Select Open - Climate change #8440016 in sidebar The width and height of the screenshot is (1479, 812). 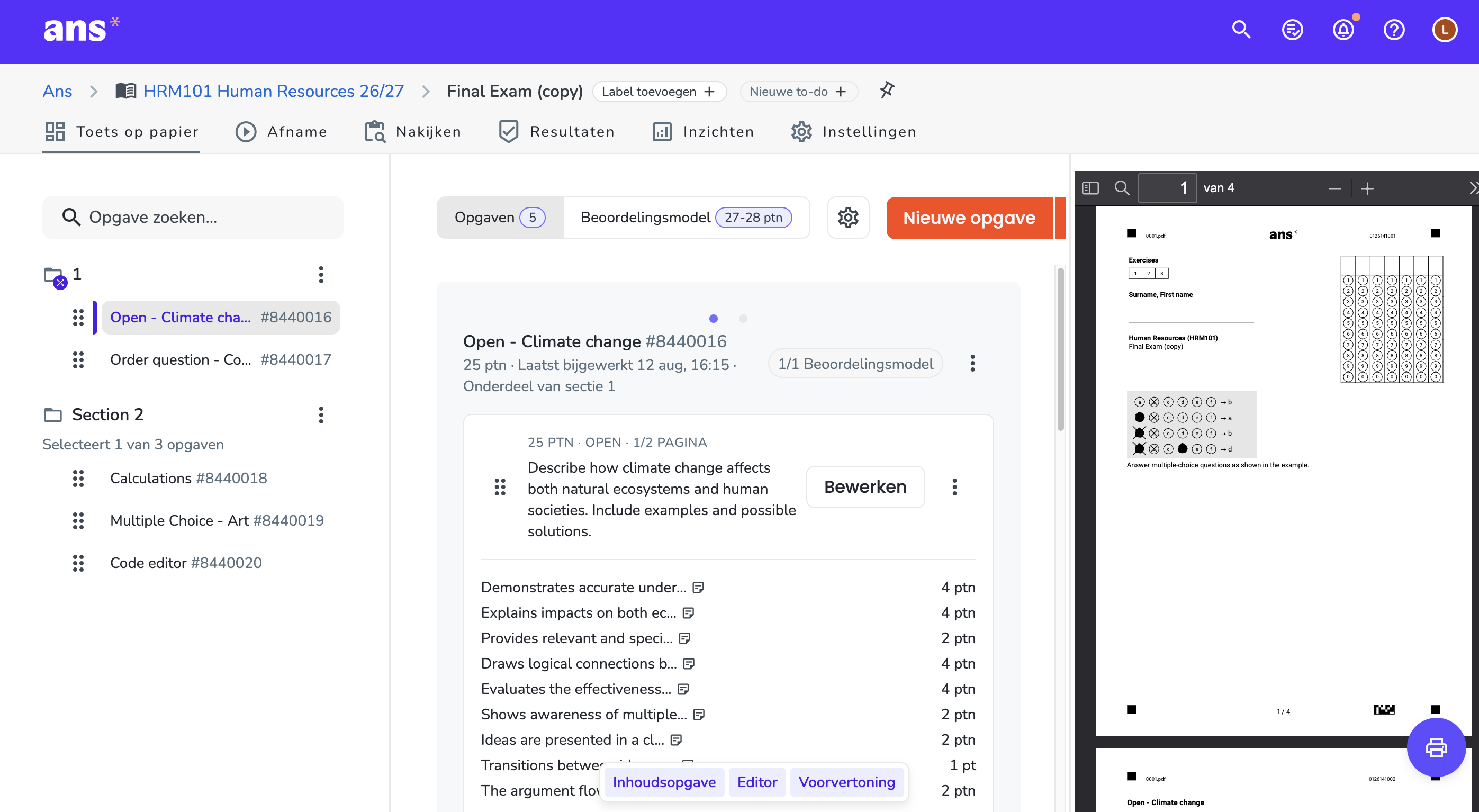(x=220, y=318)
